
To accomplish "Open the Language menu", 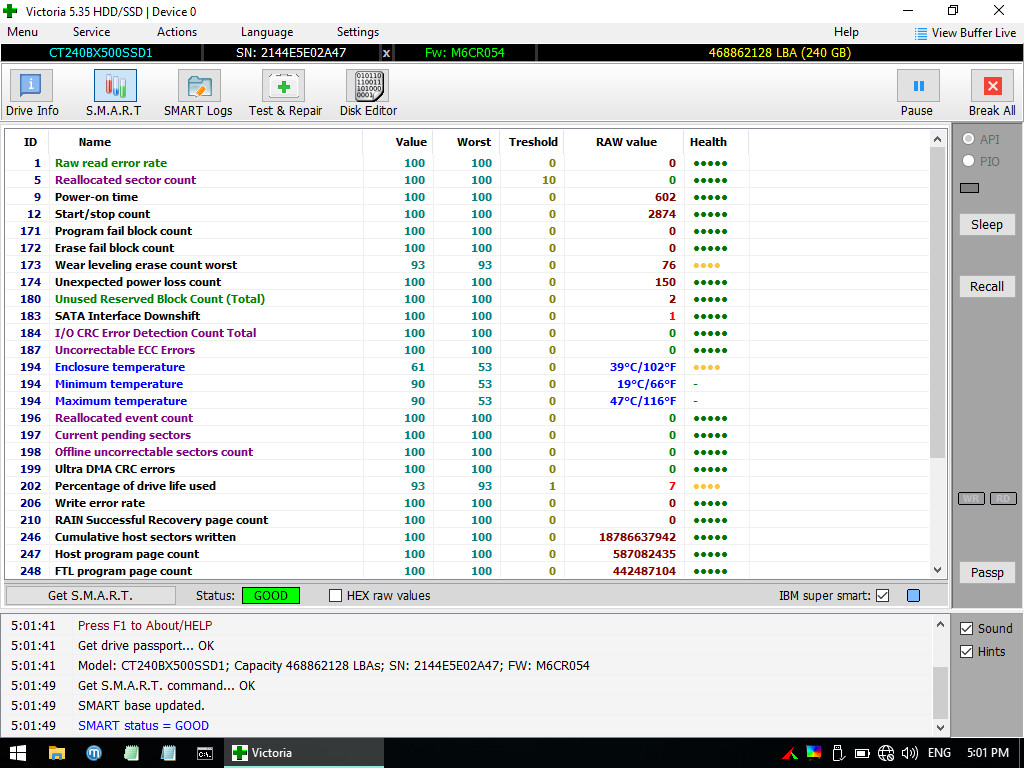I will coord(267,32).
